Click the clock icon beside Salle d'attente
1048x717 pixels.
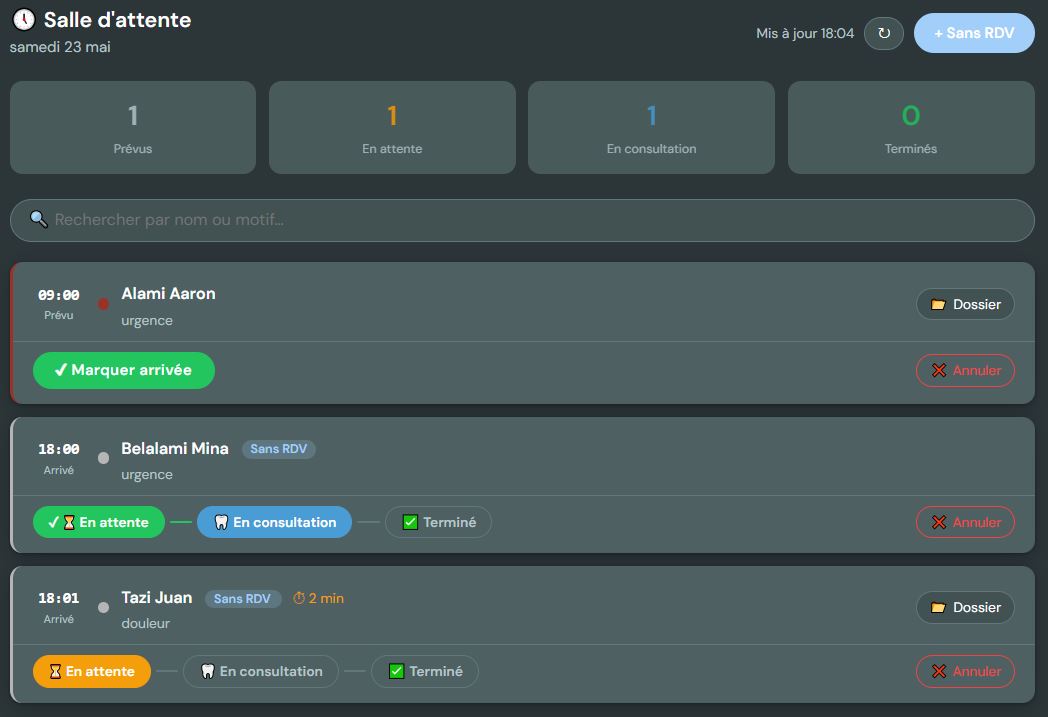[24, 19]
